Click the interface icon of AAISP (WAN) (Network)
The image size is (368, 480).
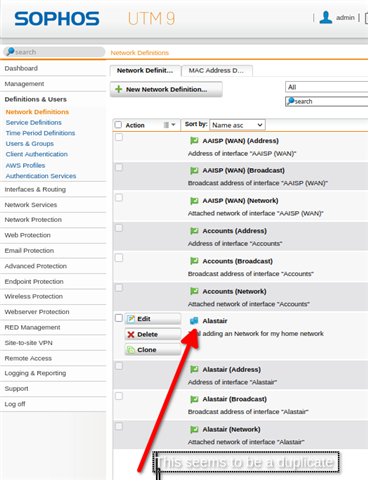click(x=194, y=201)
